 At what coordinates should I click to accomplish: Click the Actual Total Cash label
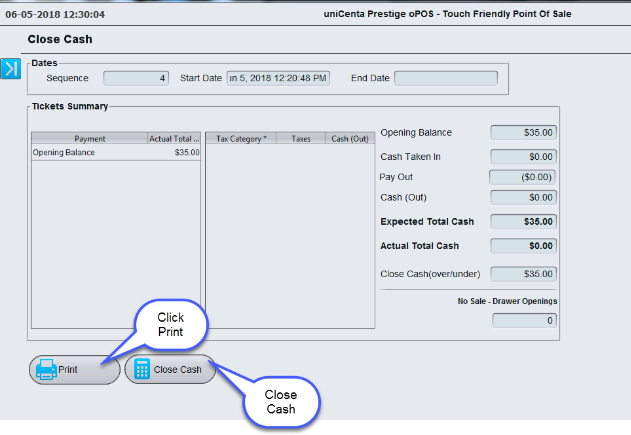419,246
